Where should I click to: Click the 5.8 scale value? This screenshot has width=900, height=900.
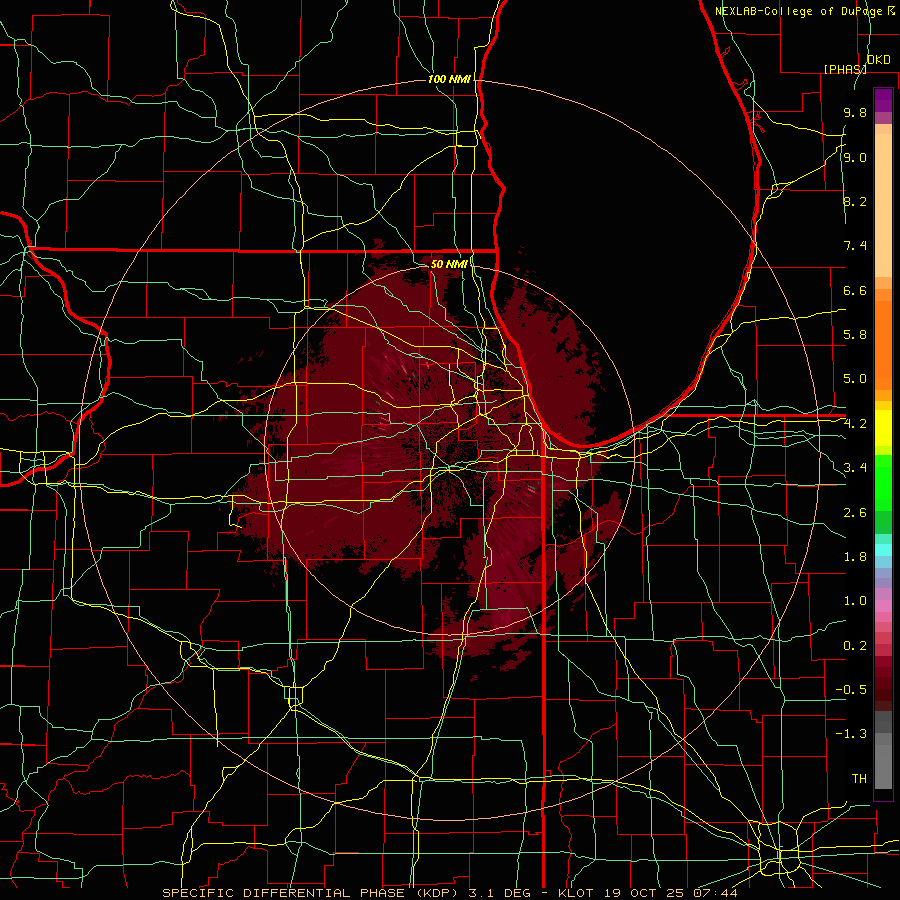point(855,335)
